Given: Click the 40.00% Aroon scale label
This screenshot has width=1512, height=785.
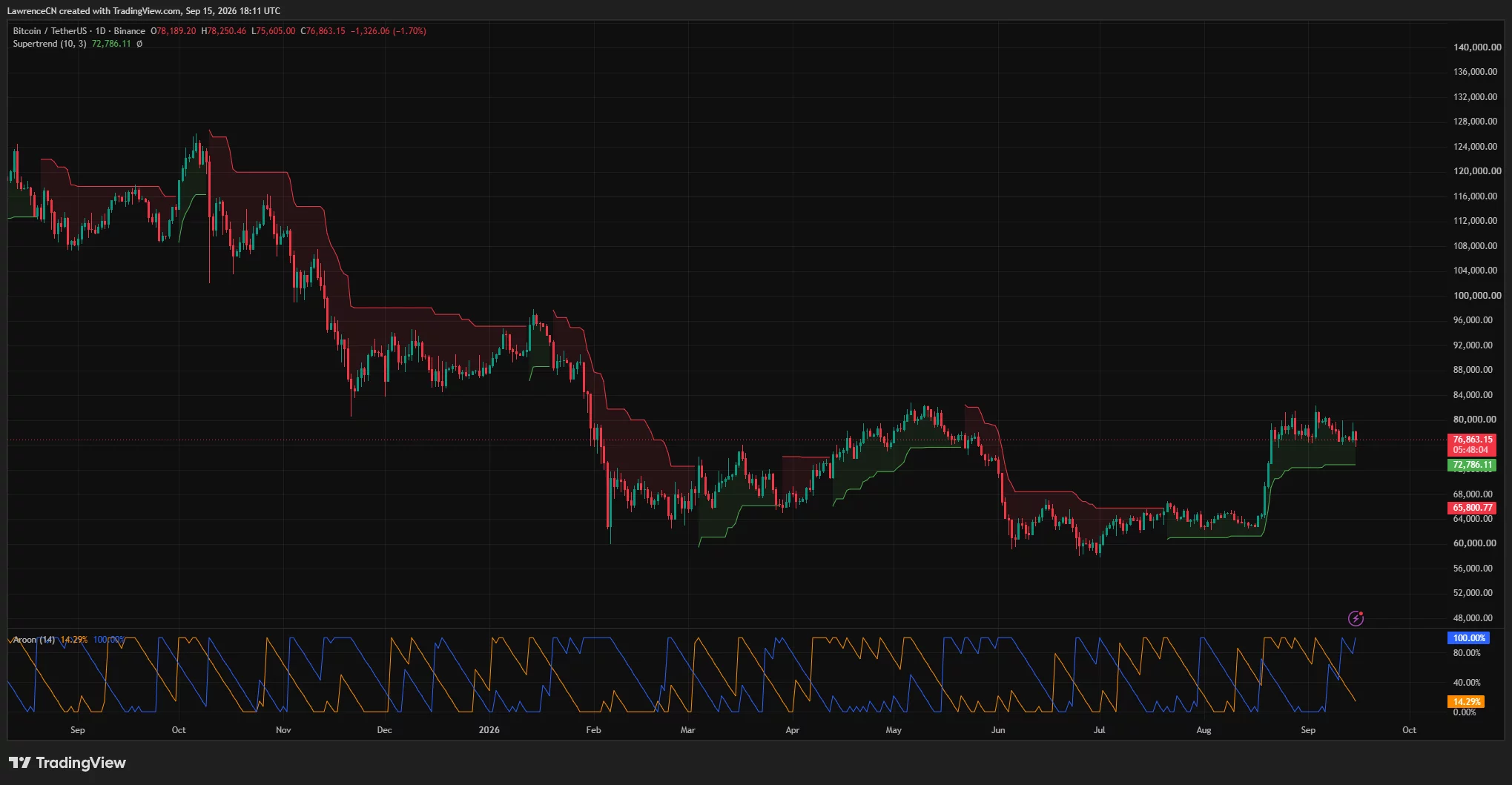Looking at the screenshot, I should coord(1467,683).
